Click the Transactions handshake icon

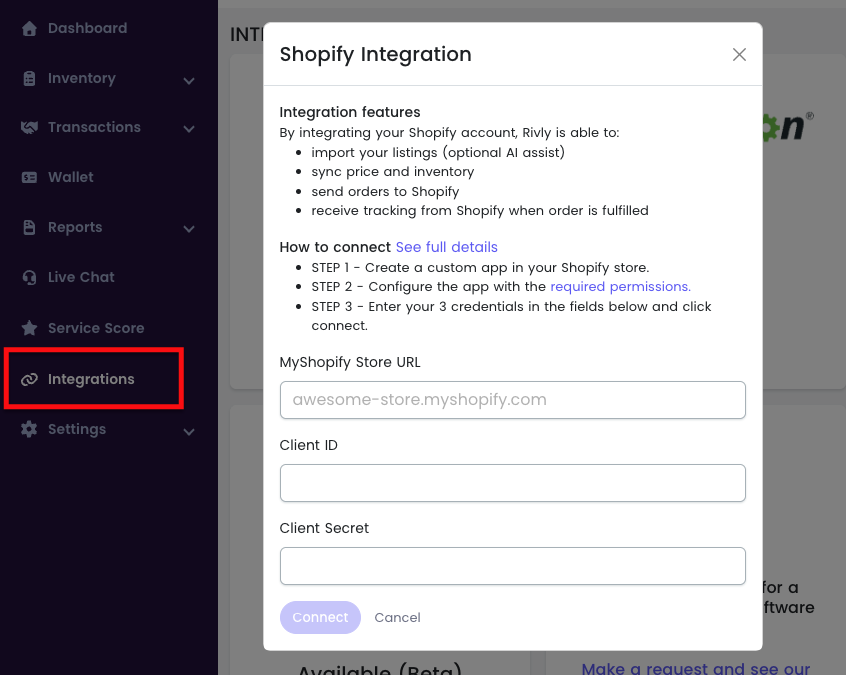pyautogui.click(x=29, y=127)
